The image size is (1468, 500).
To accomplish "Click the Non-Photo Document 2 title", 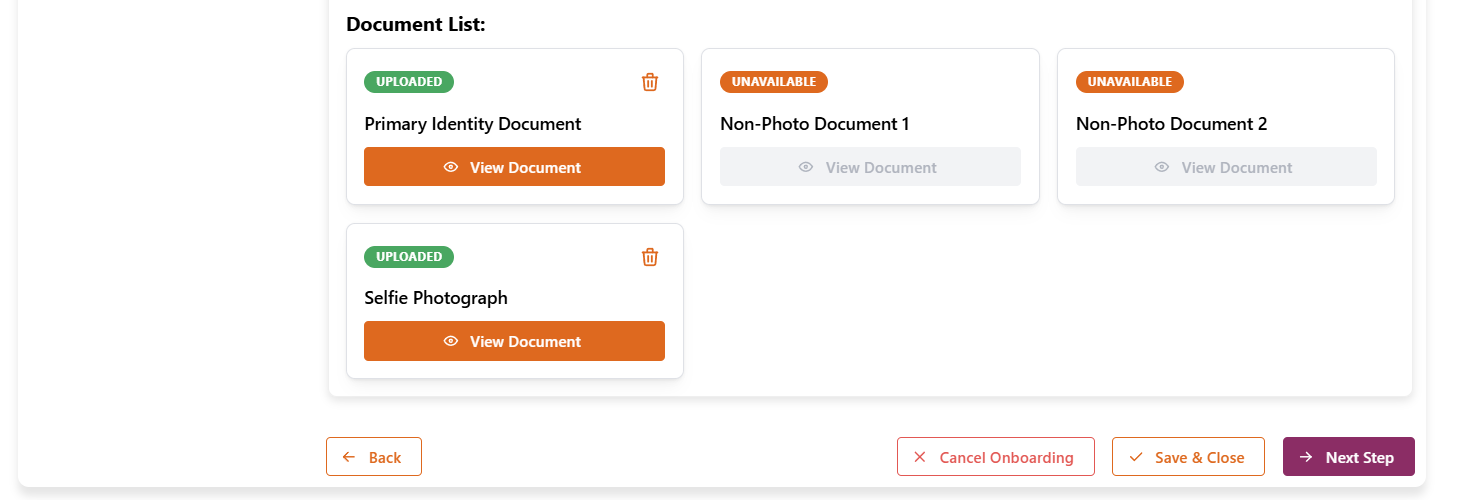I will [x=1171, y=124].
